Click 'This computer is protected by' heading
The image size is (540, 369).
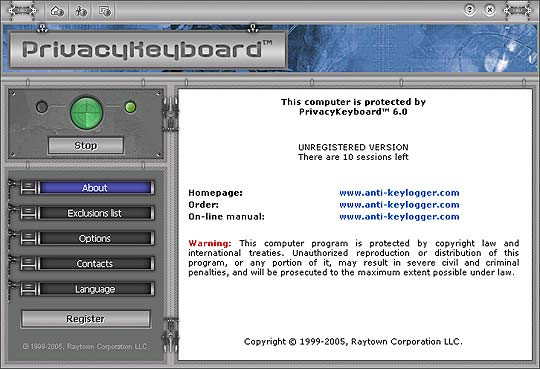click(x=353, y=102)
